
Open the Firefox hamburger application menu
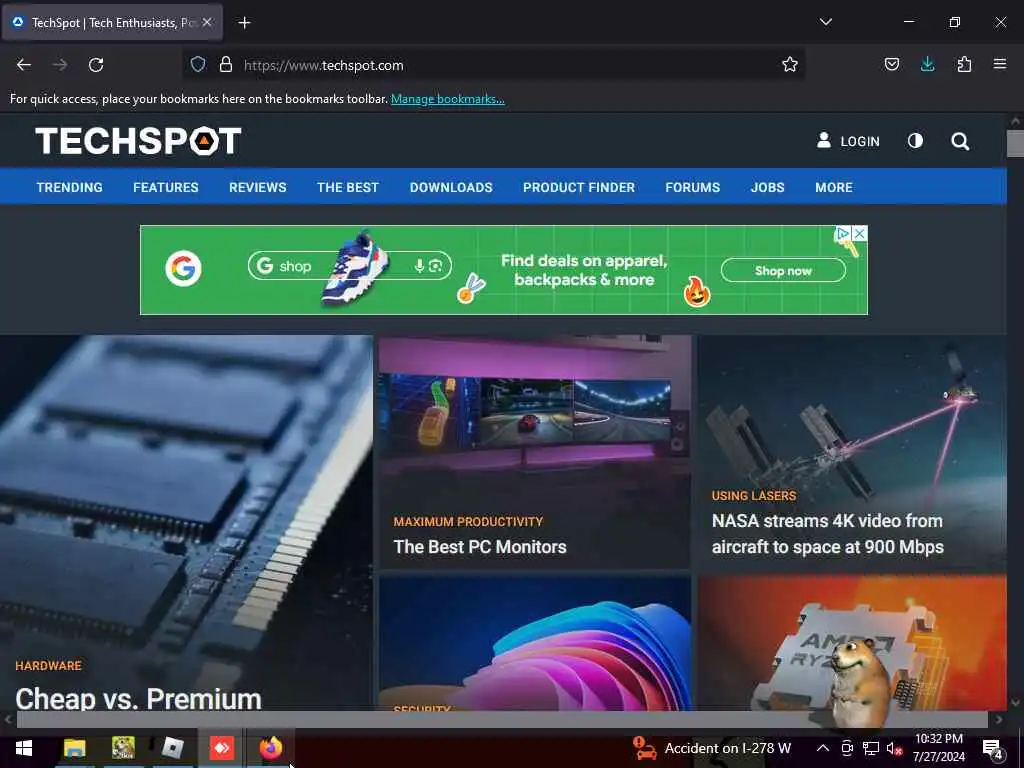[999, 64]
